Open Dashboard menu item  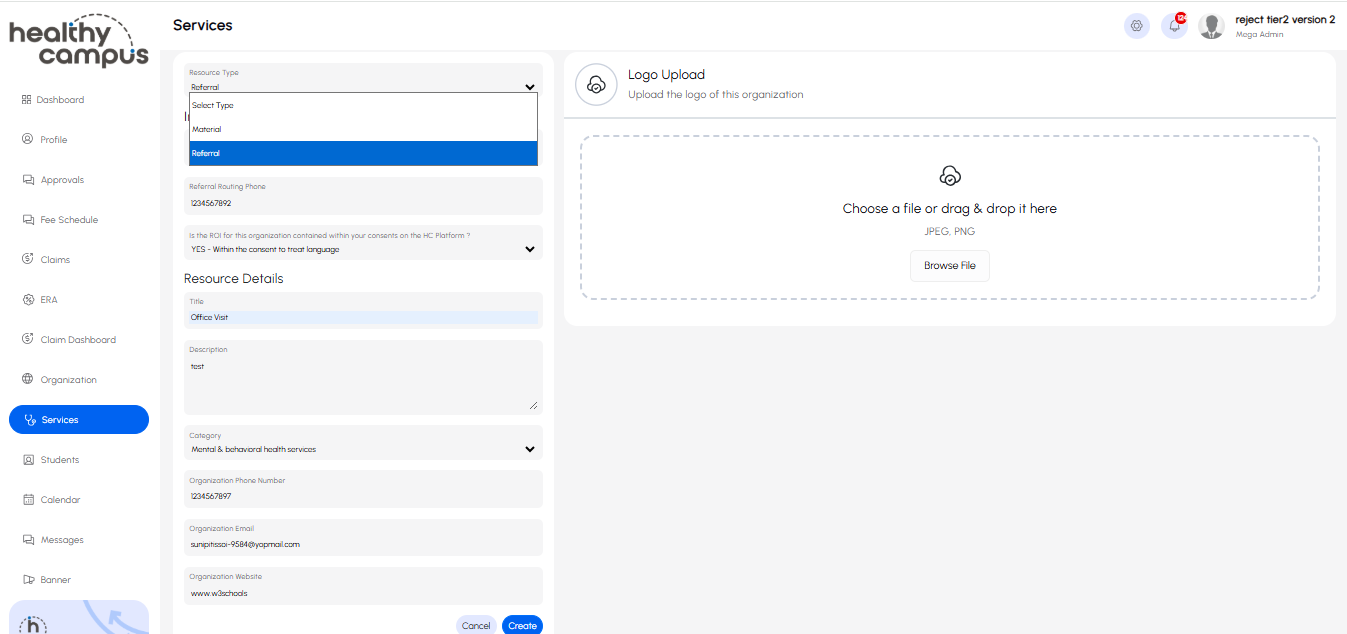click(60, 100)
